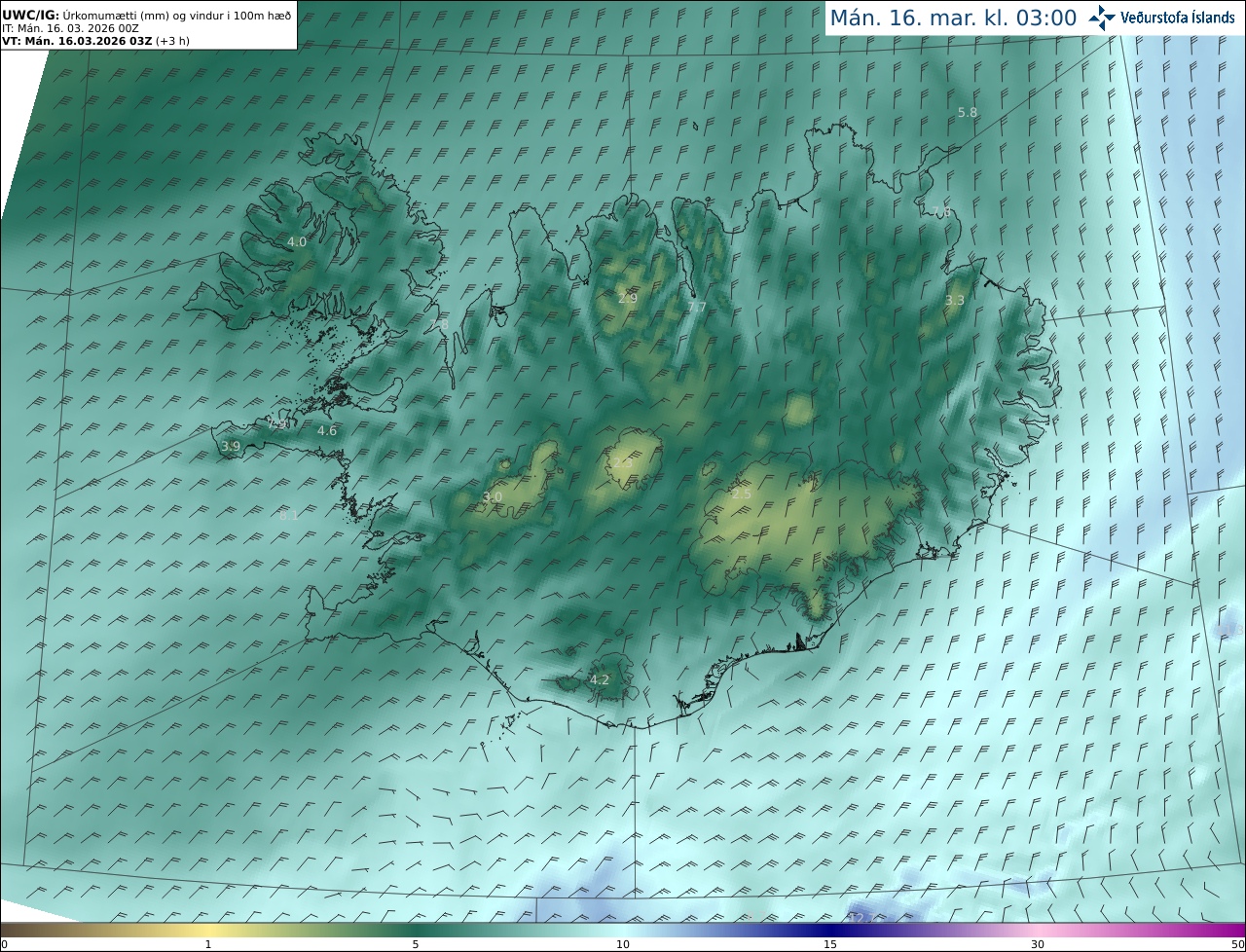Viewport: 1246px width, 952px height.
Task: Click the 8.1 value label on the map
Action: pyautogui.click(x=289, y=515)
